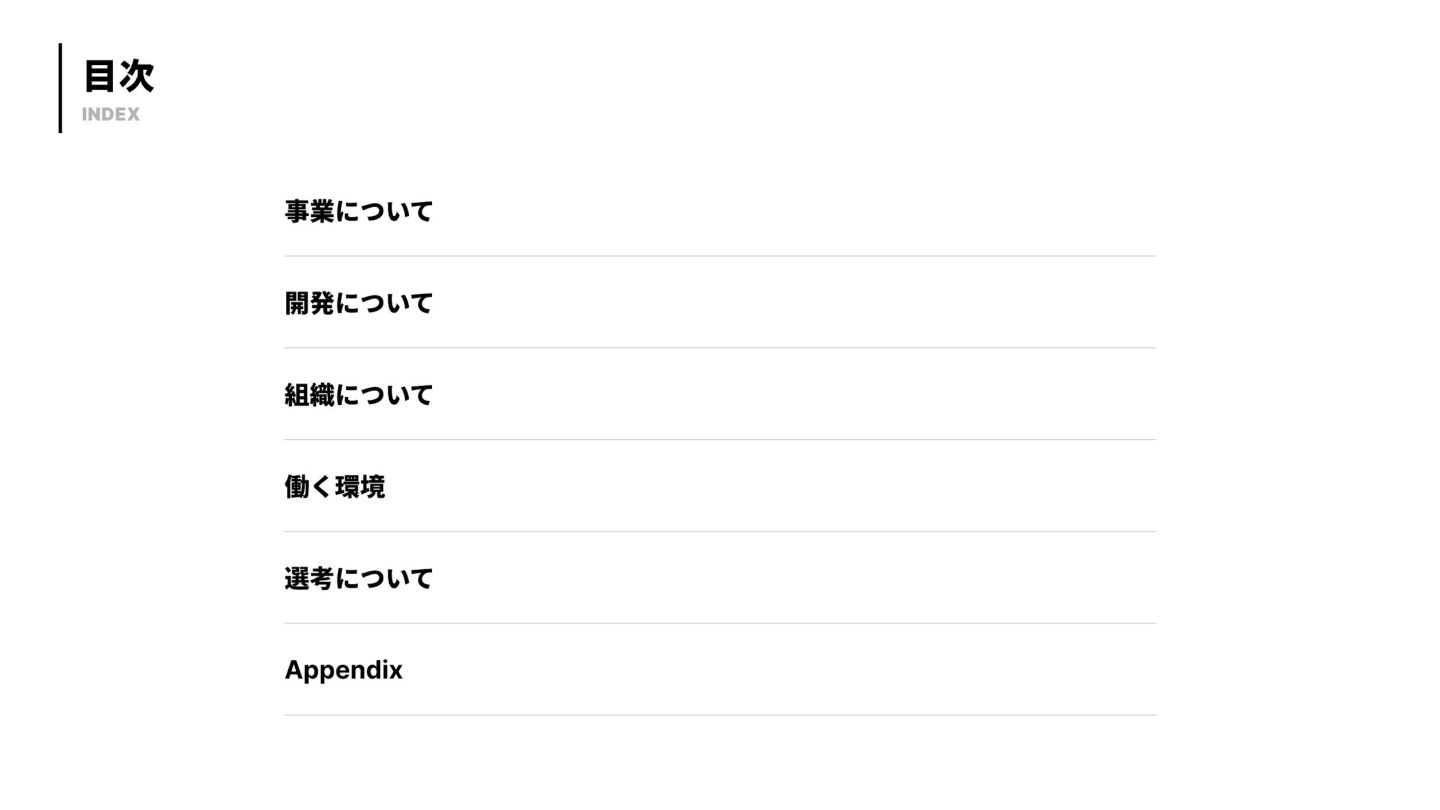Image resolution: width=1440 pixels, height=810 pixels.
Task: Go to the 開発について entry
Action: [x=358, y=304]
